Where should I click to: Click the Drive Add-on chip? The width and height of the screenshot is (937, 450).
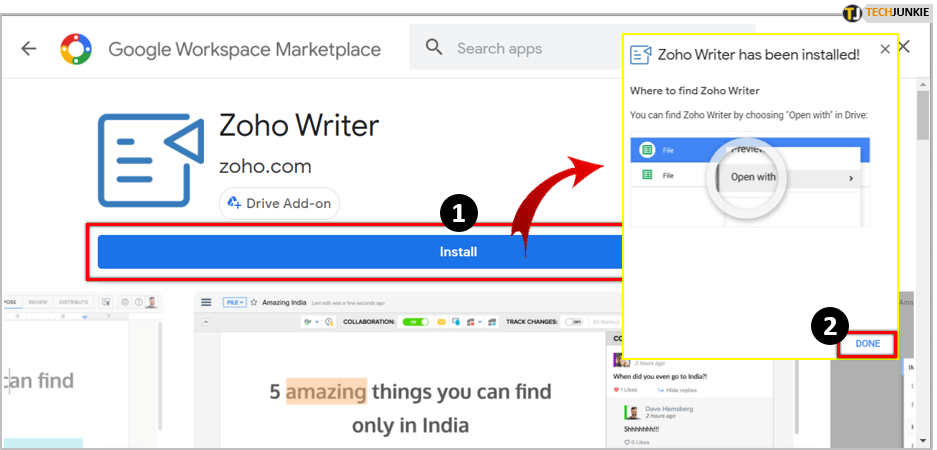point(279,203)
